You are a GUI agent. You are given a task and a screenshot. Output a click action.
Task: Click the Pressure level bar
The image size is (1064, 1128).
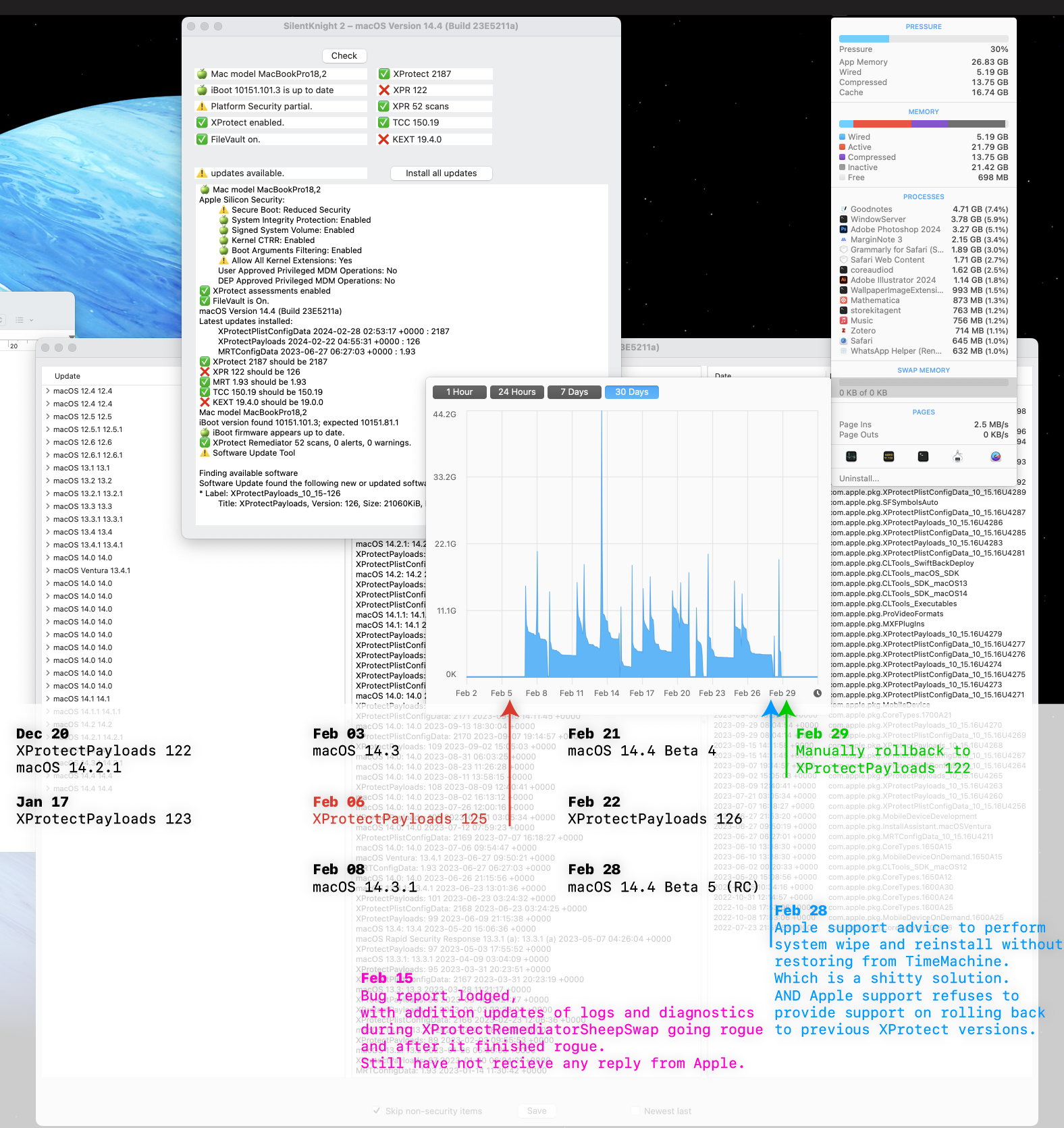click(924, 38)
